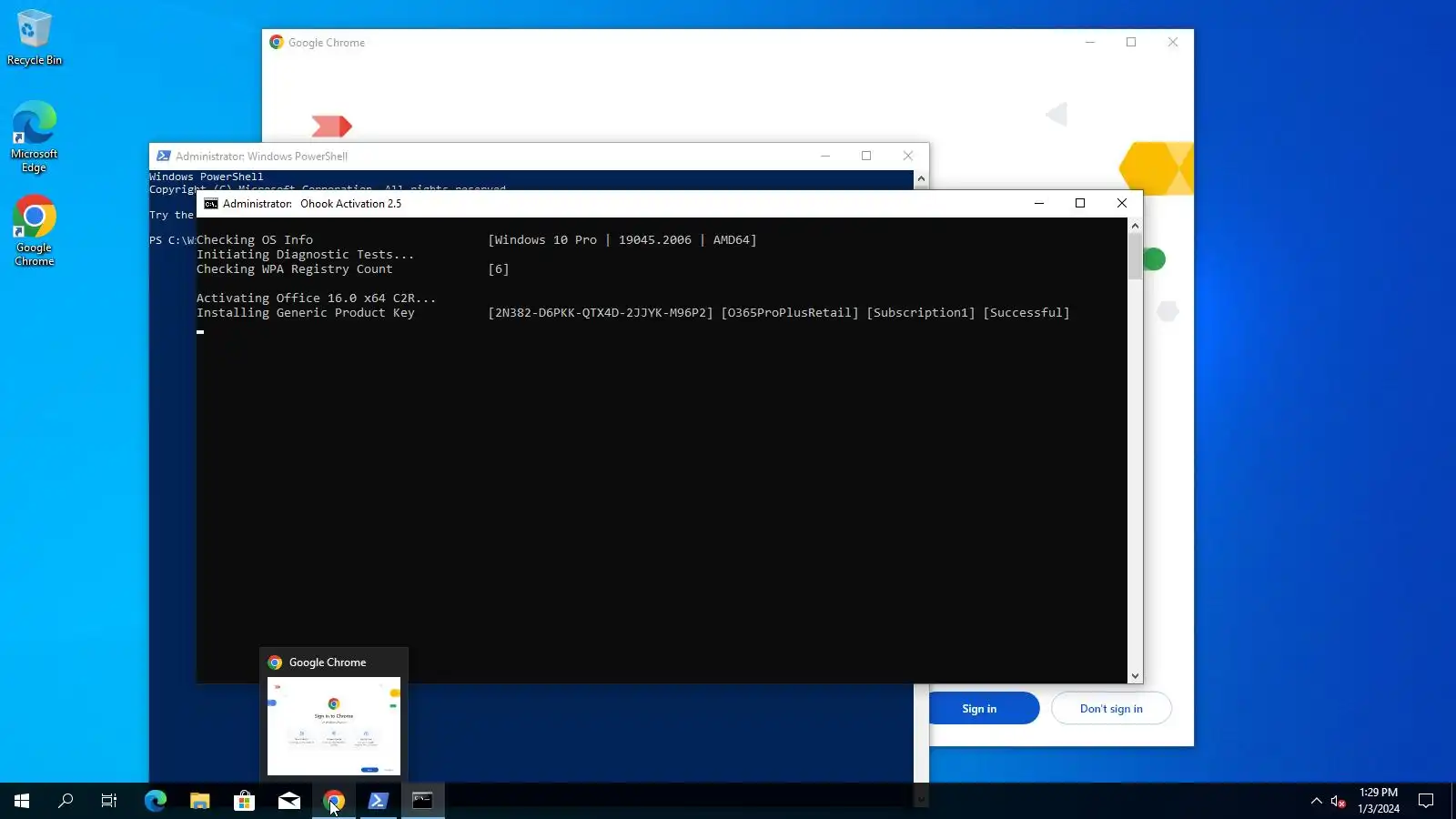Click Sign in button in Chrome
This screenshot has height=819, width=1456.
point(980,709)
